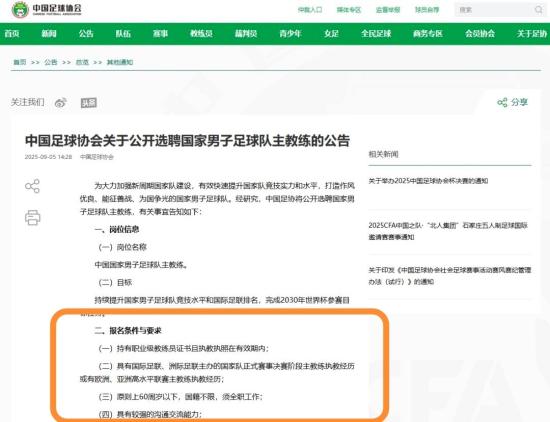550x422 pixels.
Task: Open the 裁判员 navigation tab
Action: click(246, 34)
